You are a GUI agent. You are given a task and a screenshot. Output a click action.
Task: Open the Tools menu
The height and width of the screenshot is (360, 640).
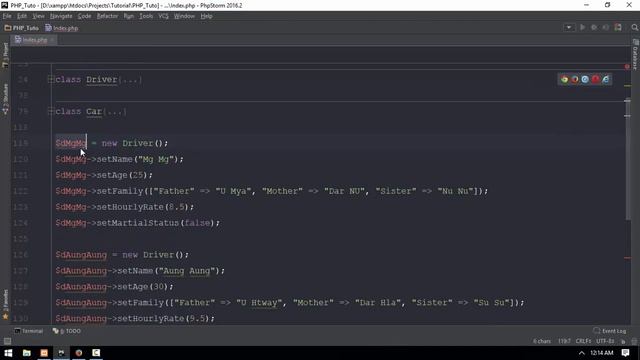pyautogui.click(x=146, y=16)
